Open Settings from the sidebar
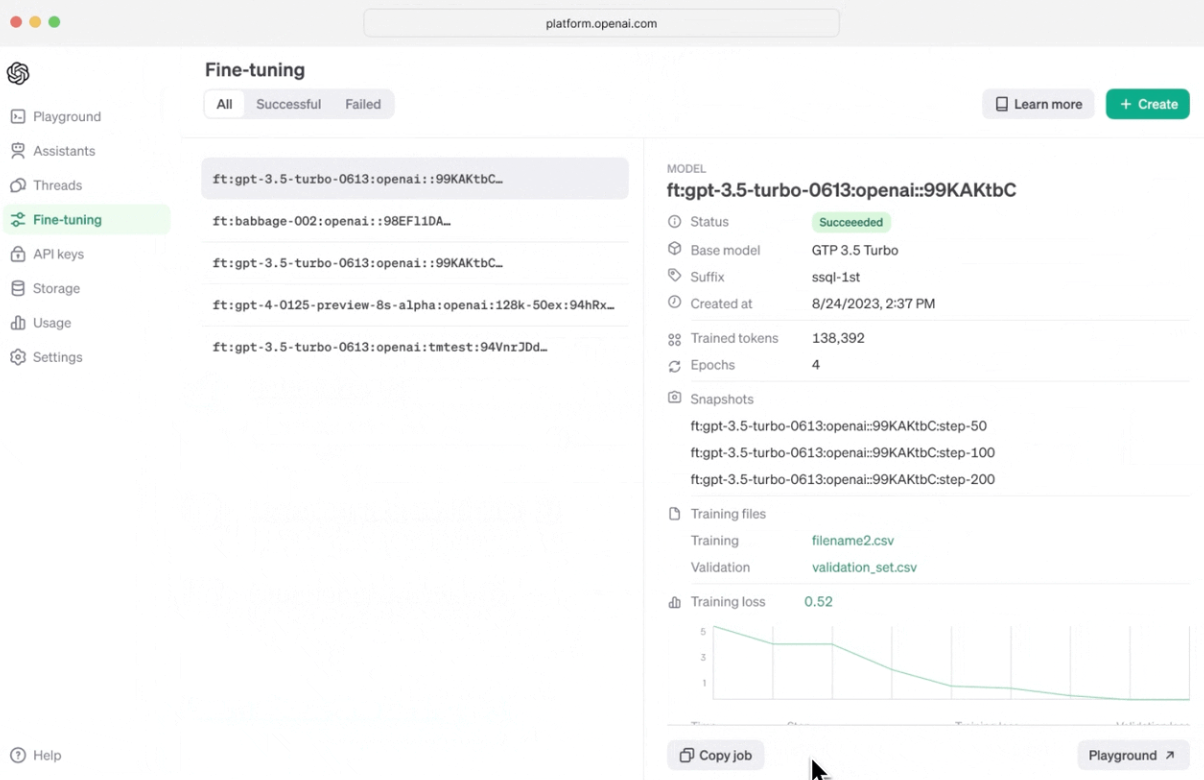Viewport: 1204px width, 780px height. point(57,357)
